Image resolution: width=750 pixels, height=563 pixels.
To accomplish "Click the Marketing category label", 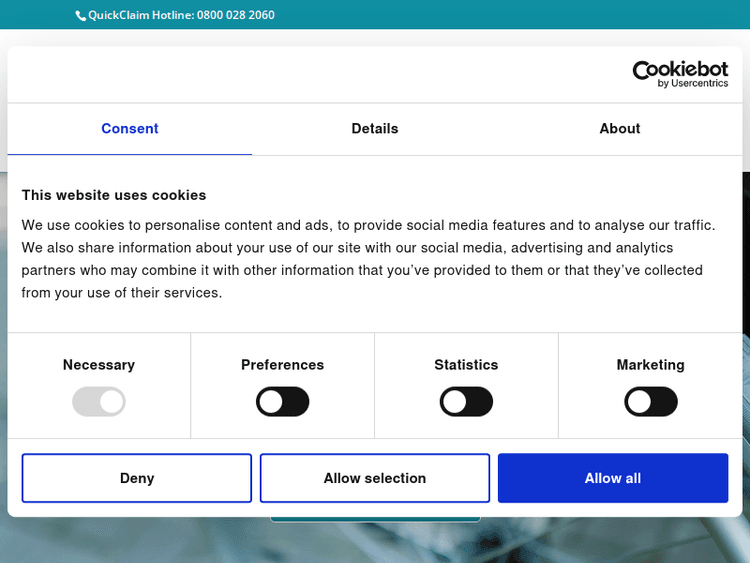I will (x=650, y=365).
